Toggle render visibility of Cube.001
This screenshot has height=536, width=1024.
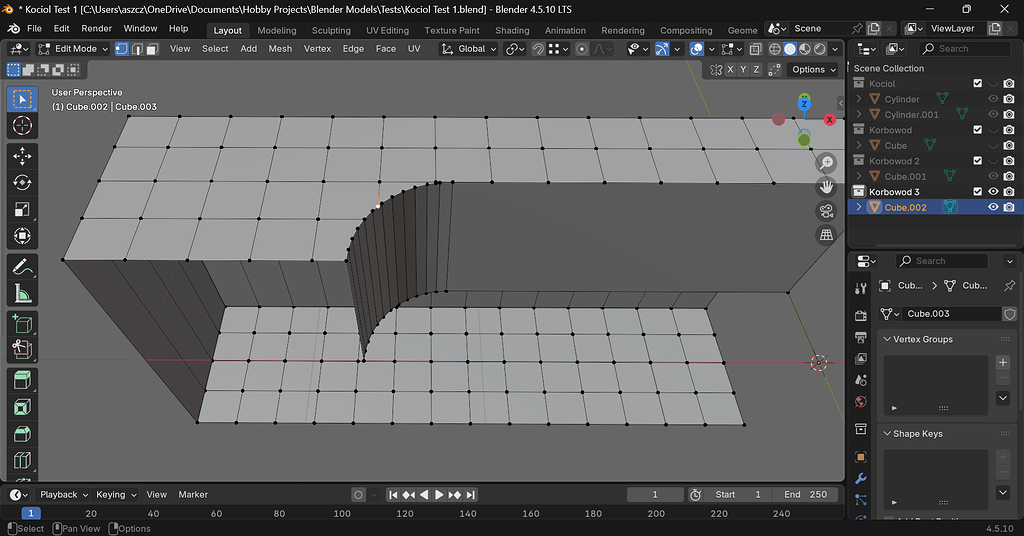[1009, 176]
